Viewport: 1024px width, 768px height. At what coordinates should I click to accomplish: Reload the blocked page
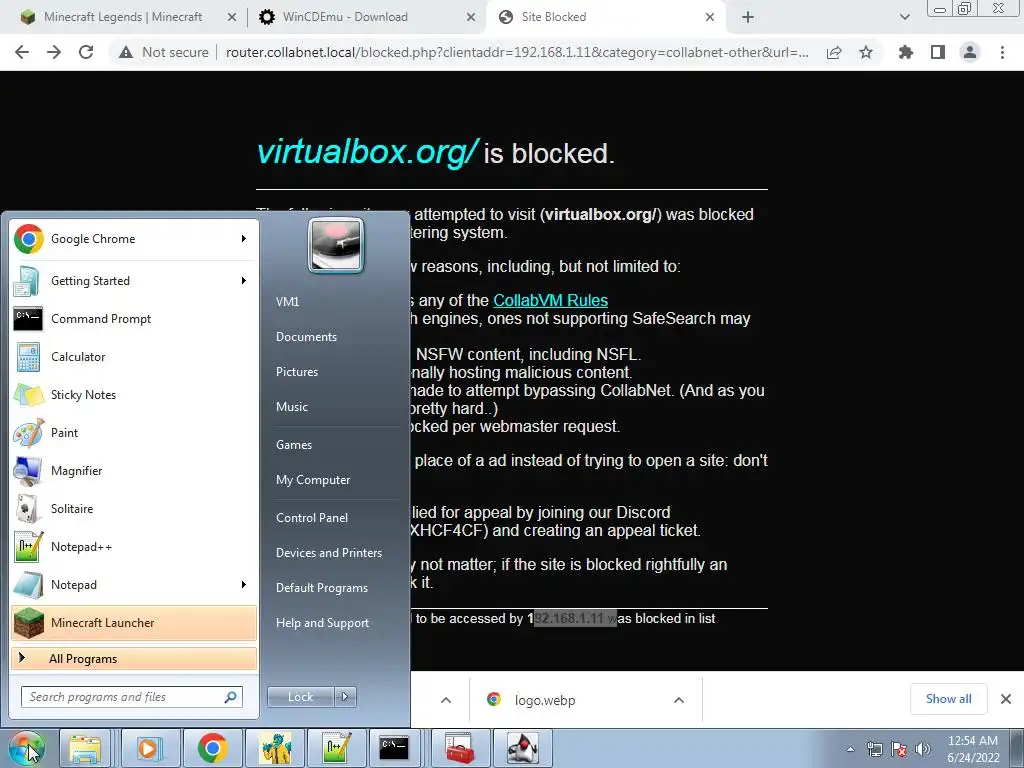pos(86,52)
